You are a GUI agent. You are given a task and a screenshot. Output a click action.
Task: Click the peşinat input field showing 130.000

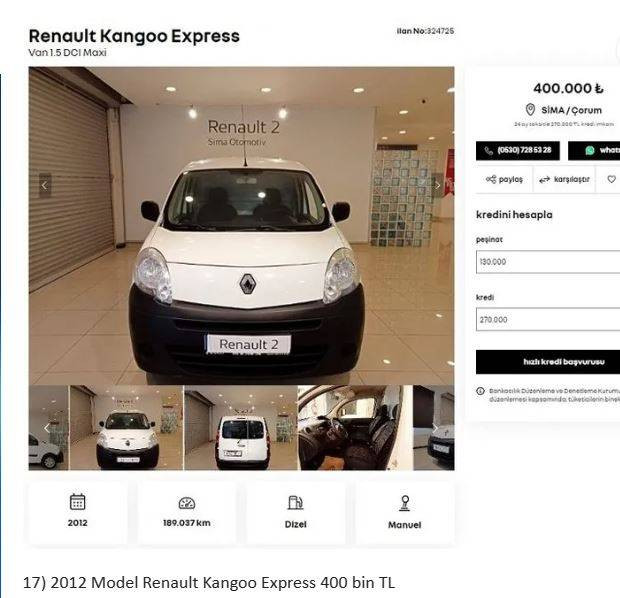[548, 262]
